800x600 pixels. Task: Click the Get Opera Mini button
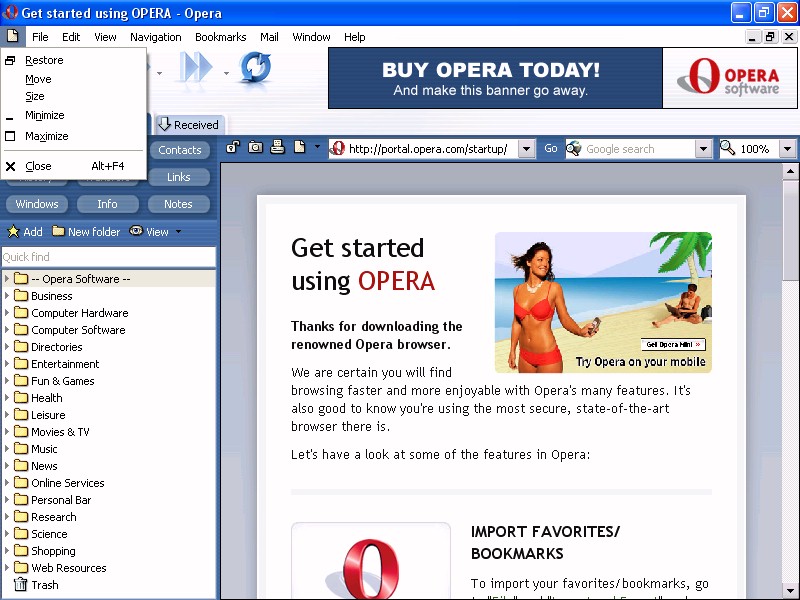point(673,344)
